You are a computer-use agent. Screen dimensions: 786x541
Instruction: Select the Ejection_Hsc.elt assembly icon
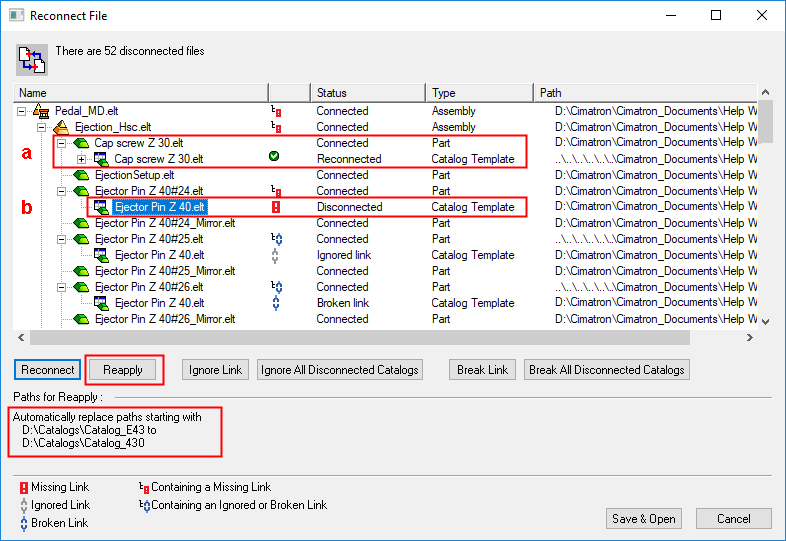click(x=61, y=127)
